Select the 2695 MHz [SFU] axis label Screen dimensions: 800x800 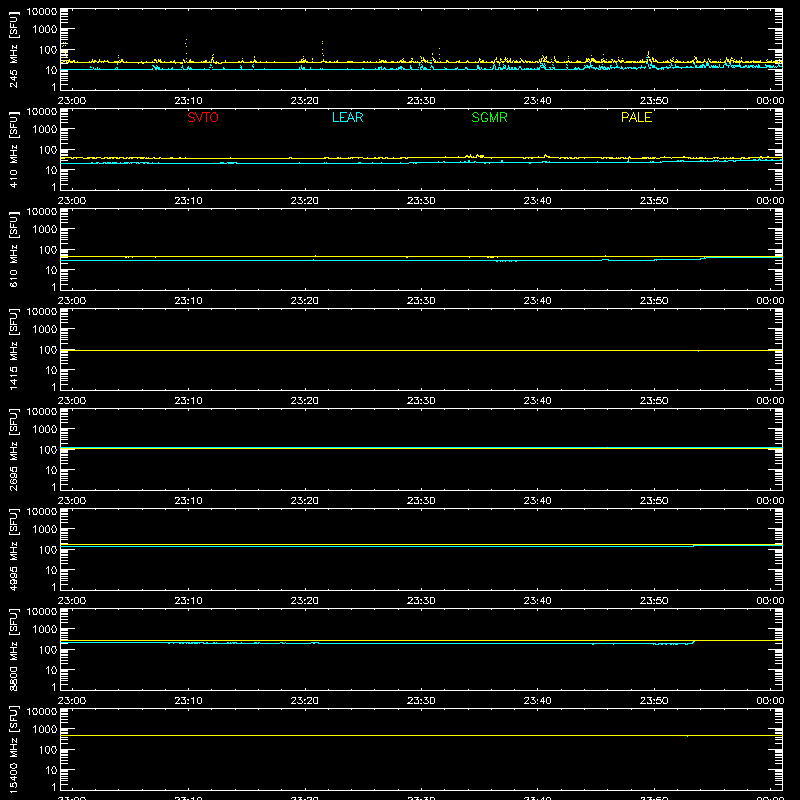[13, 449]
